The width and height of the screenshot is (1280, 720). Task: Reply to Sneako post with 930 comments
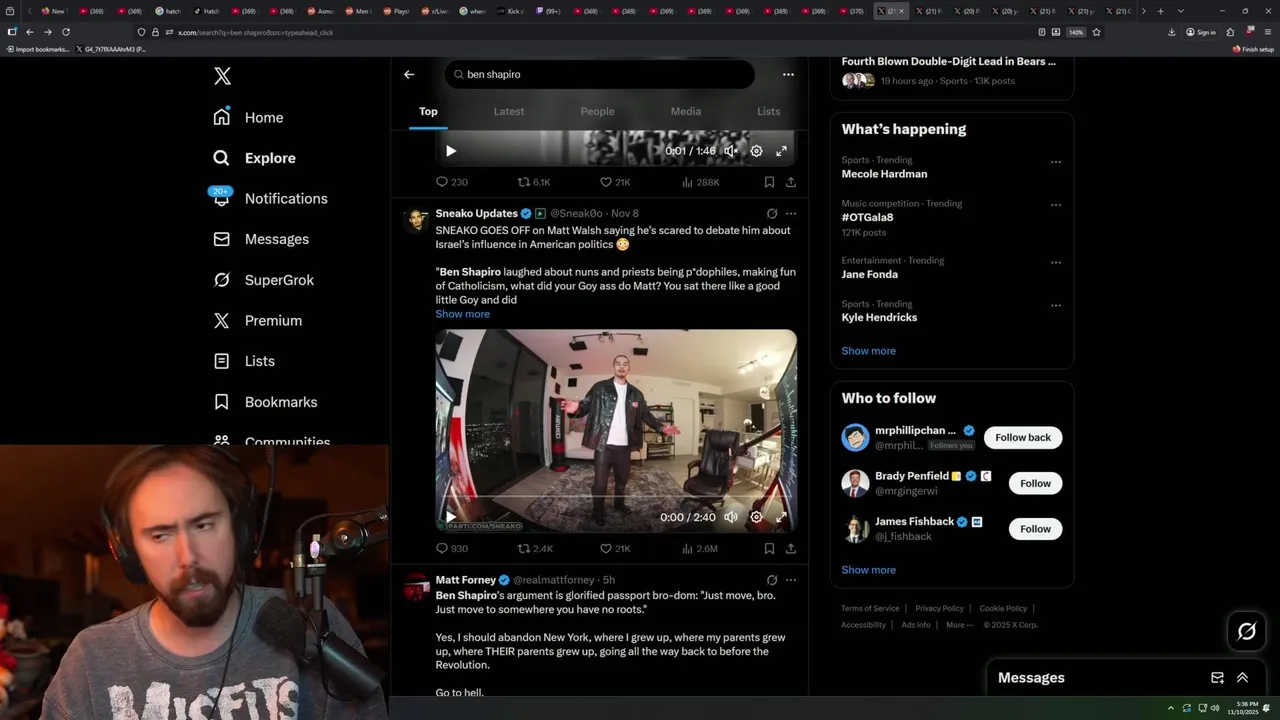[452, 548]
